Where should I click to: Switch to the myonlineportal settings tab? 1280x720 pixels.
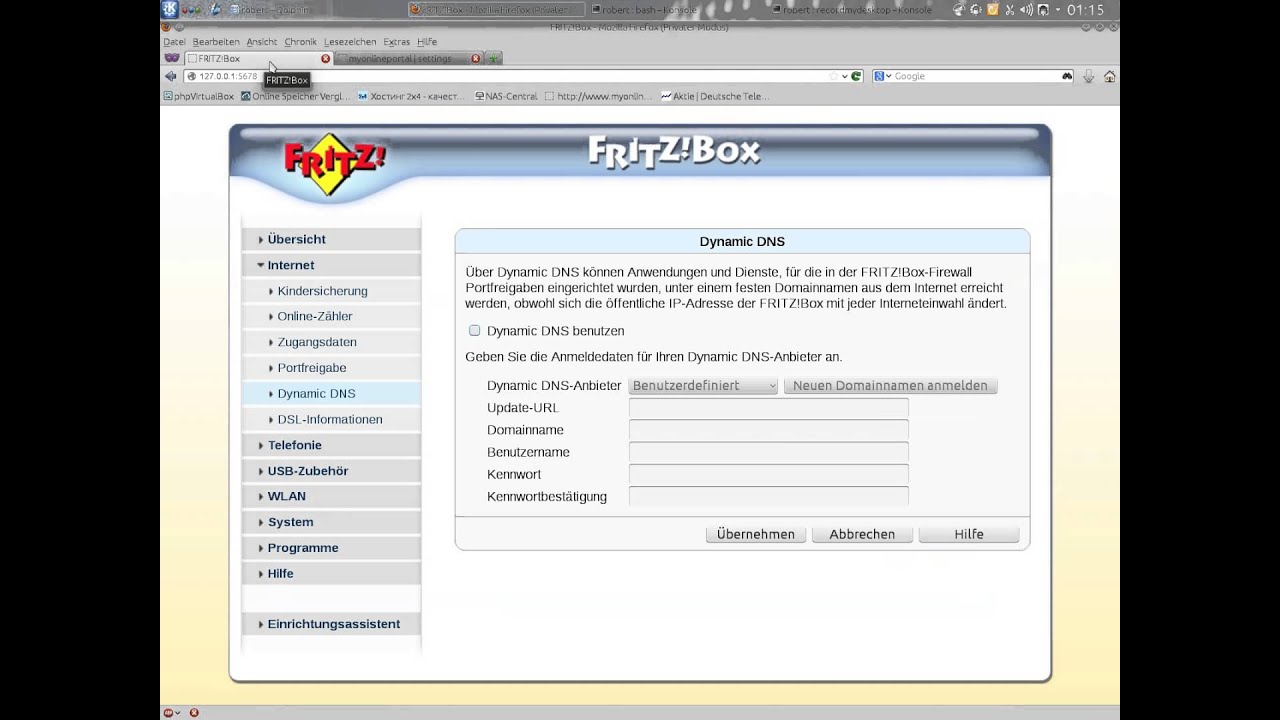coord(408,59)
